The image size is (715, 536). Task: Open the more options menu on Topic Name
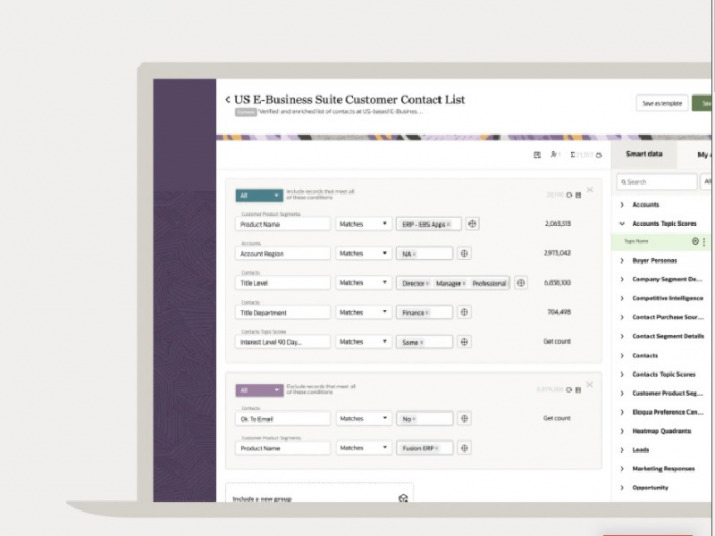704,242
